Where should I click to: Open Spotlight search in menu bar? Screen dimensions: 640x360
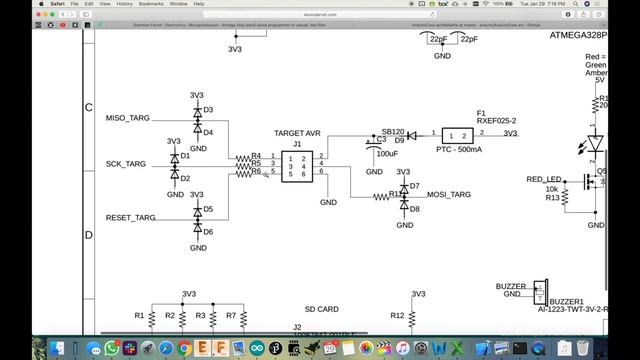(576, 4)
